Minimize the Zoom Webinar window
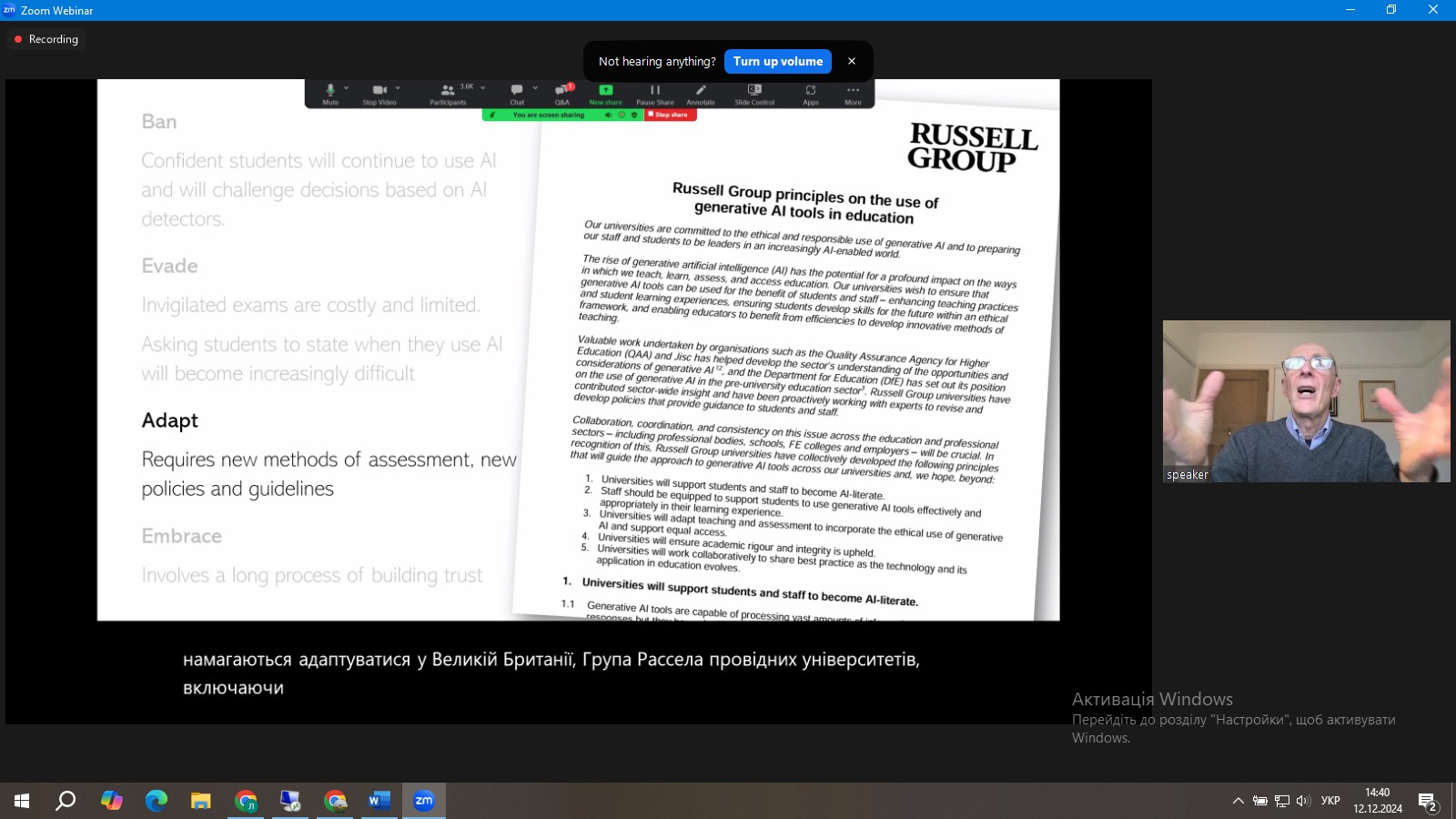This screenshot has height=819, width=1456. coord(1350,10)
